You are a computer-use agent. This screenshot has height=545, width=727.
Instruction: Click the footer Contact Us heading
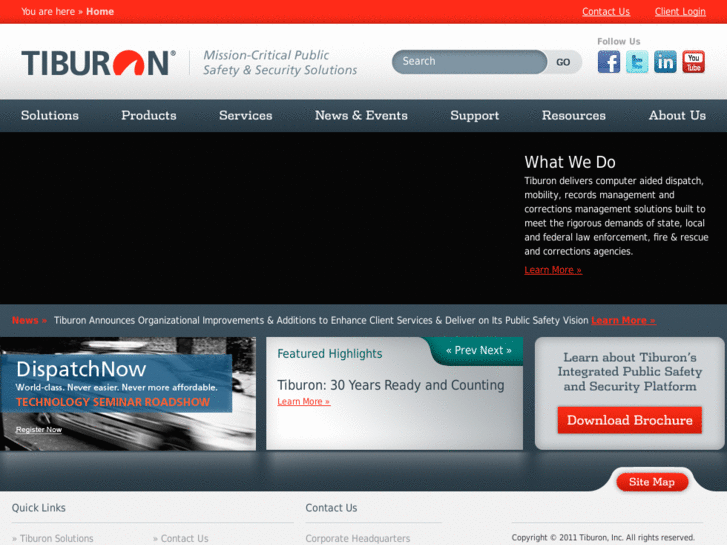click(331, 508)
